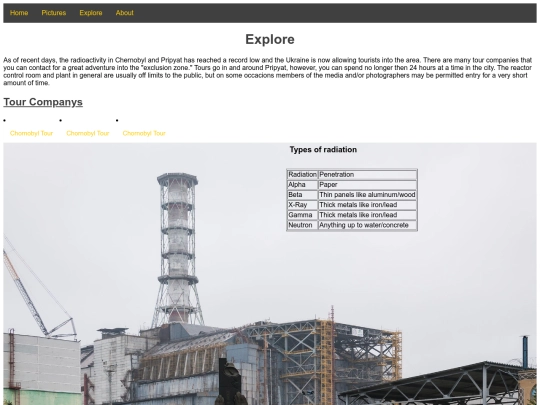540x405 pixels.
Task: Click the middle Chernobyl Tour link
Action: (x=87, y=133)
